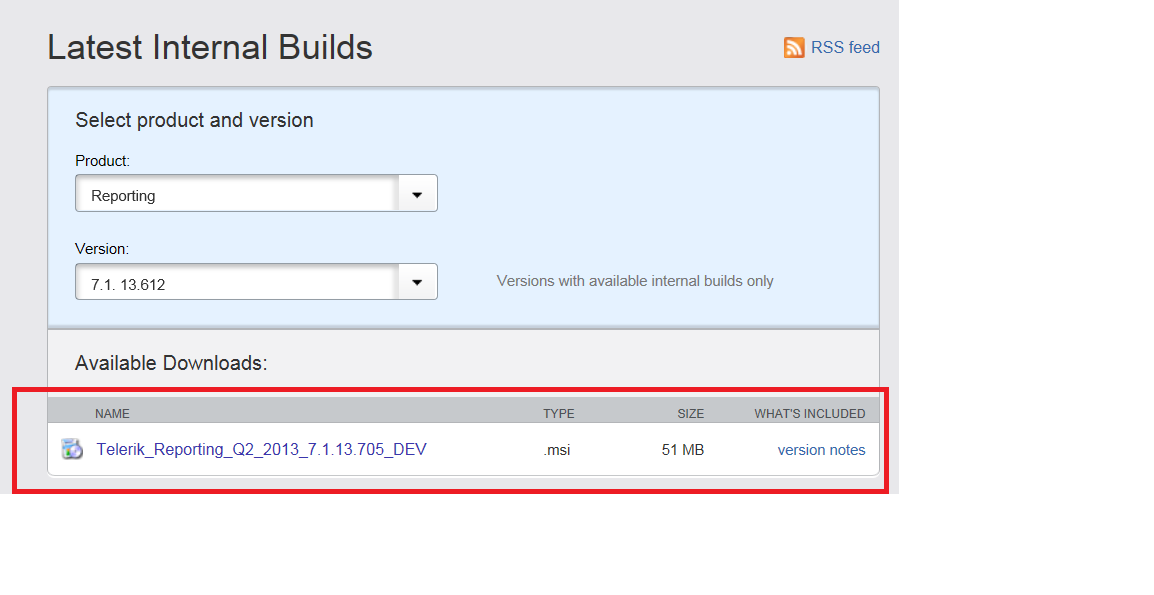Click the Version: label
This screenshot has width=1154, height=595.
pyautogui.click(x=102, y=249)
